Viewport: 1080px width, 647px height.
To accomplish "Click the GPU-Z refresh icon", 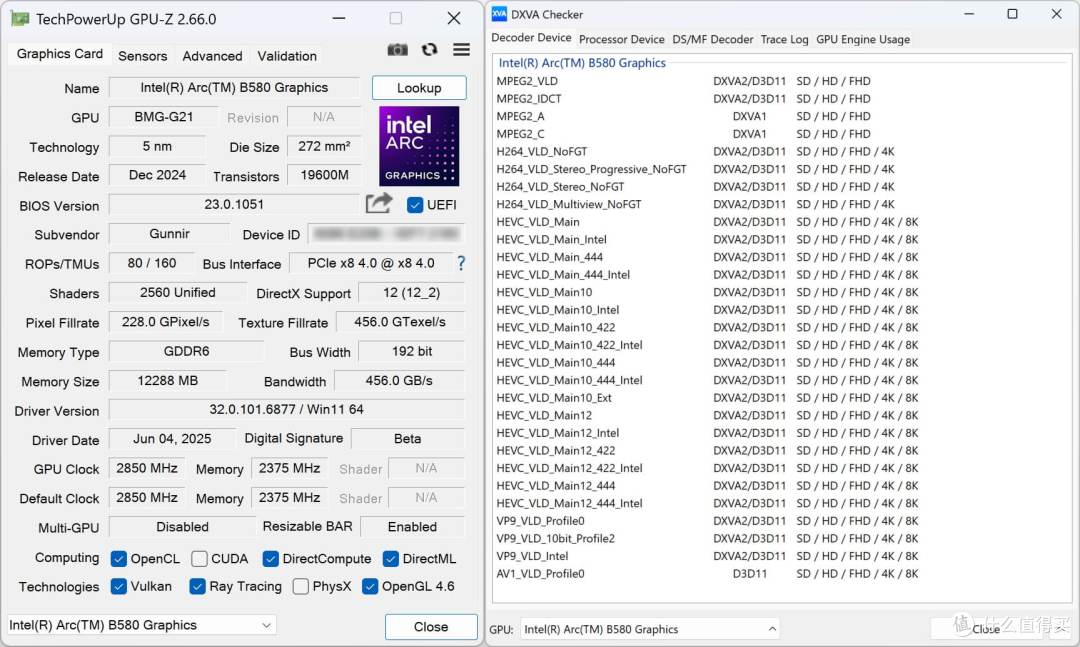I will [x=429, y=50].
